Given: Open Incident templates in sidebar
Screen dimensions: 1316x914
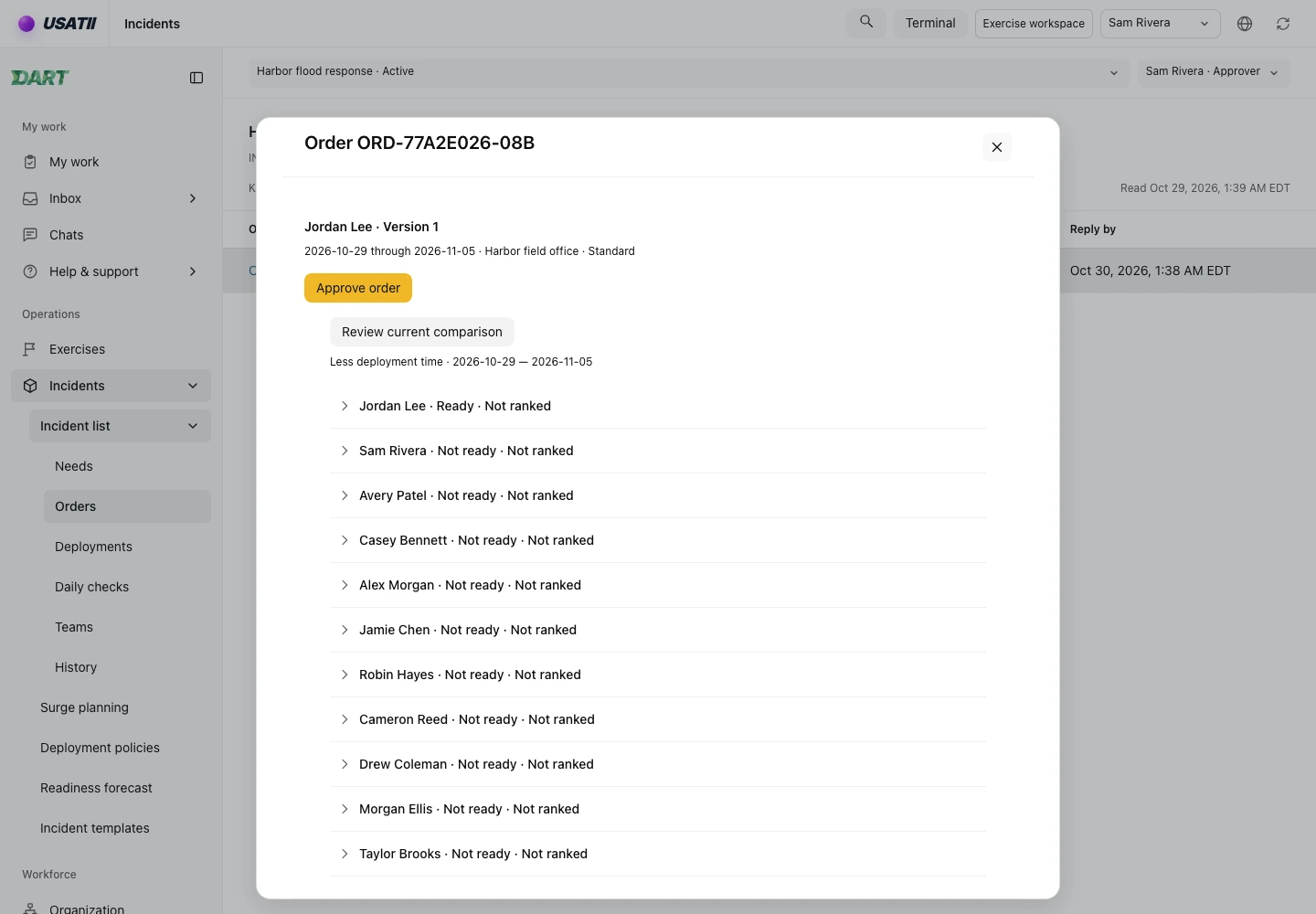Looking at the screenshot, I should (120, 828).
